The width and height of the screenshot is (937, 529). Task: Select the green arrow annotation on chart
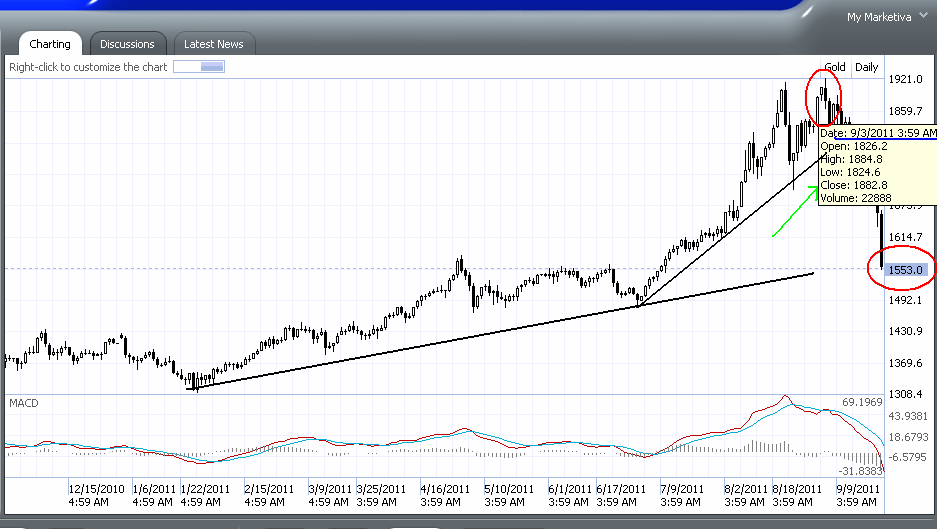[x=795, y=211]
